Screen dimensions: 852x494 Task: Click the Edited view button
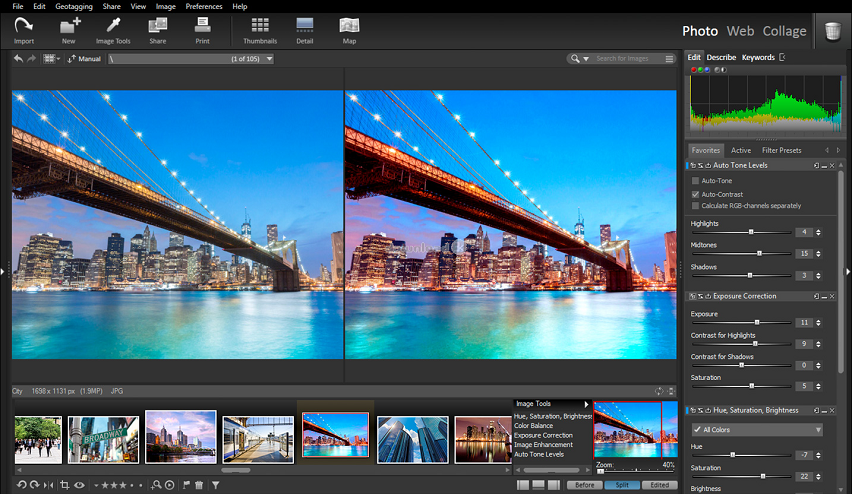pos(660,485)
